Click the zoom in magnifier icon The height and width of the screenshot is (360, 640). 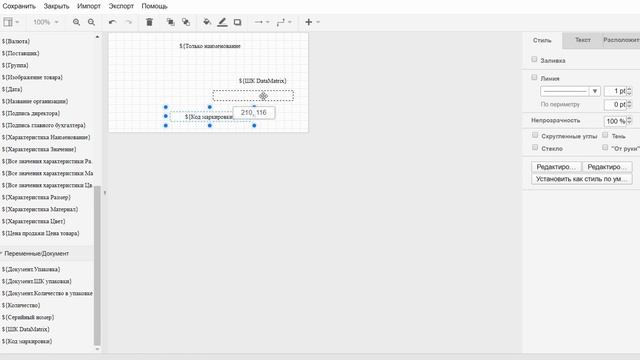coord(76,22)
